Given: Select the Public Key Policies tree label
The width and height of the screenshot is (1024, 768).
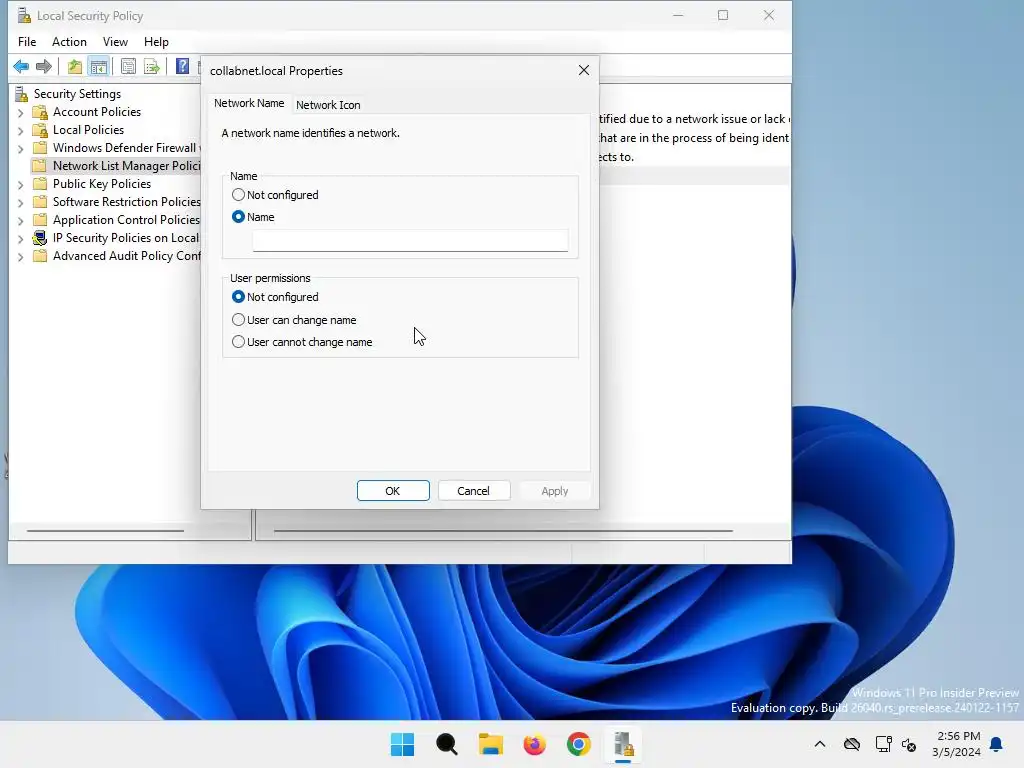Looking at the screenshot, I should pyautogui.click(x=102, y=184).
